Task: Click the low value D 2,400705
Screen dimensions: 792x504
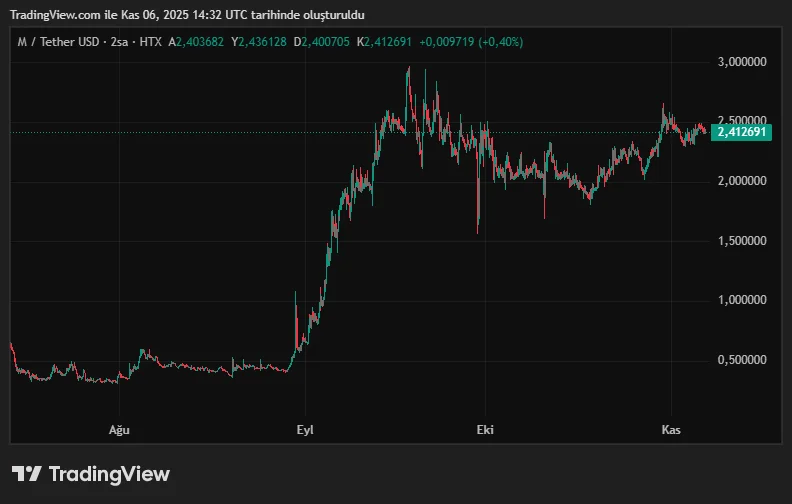Action: [x=324, y=42]
